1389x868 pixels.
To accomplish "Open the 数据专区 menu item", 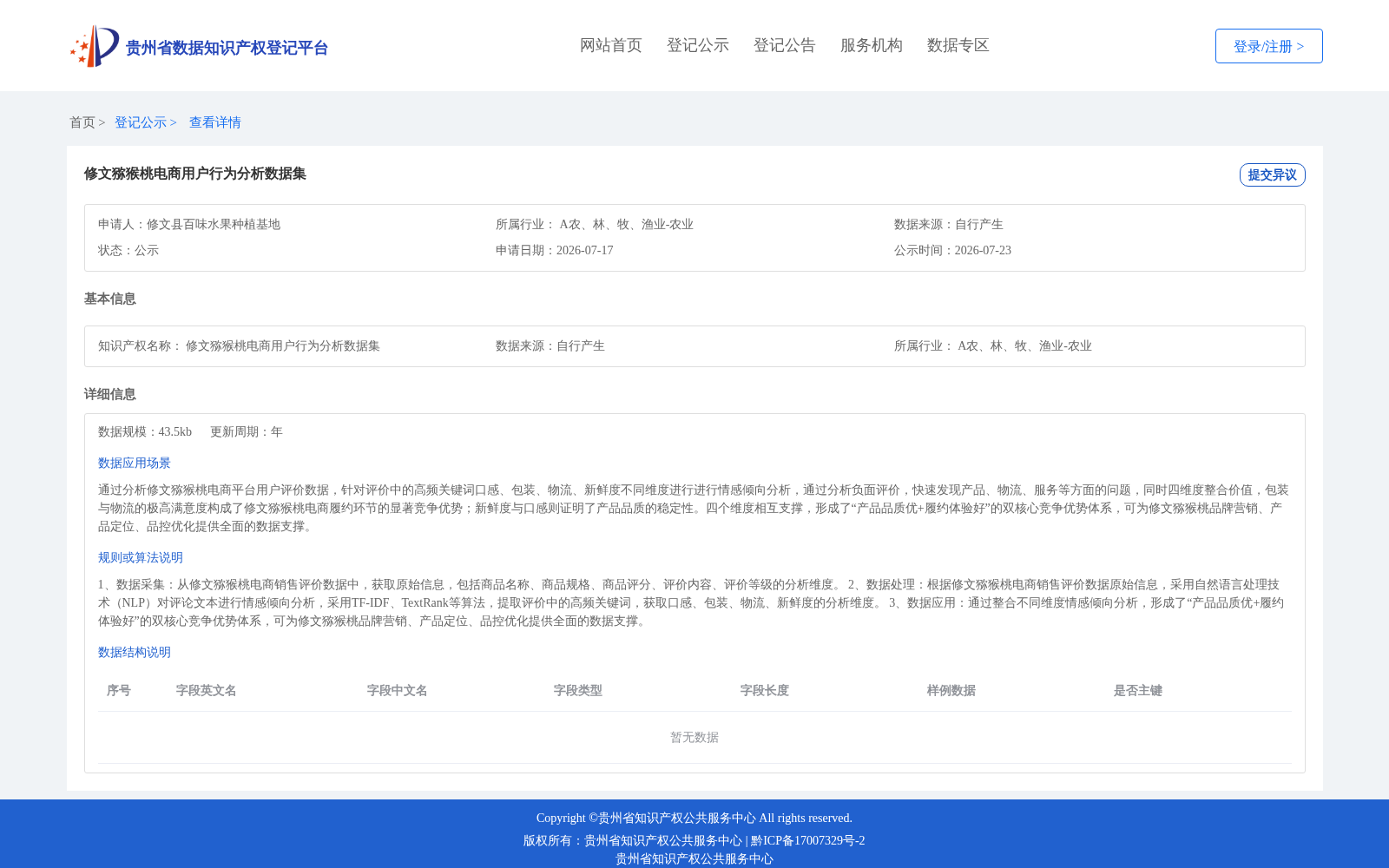I will 958,45.
